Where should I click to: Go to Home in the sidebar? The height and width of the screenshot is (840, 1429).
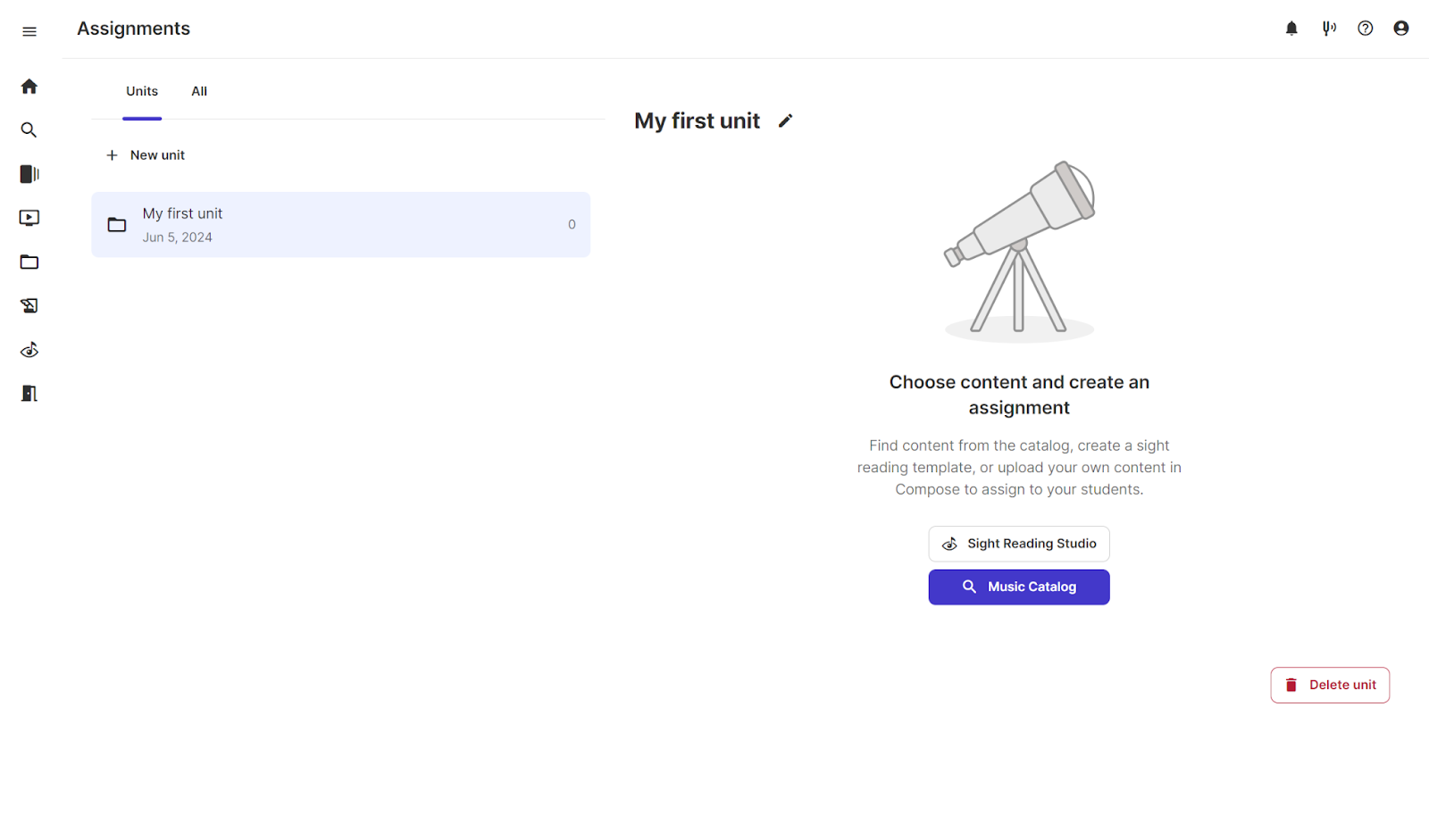pyautogui.click(x=29, y=87)
